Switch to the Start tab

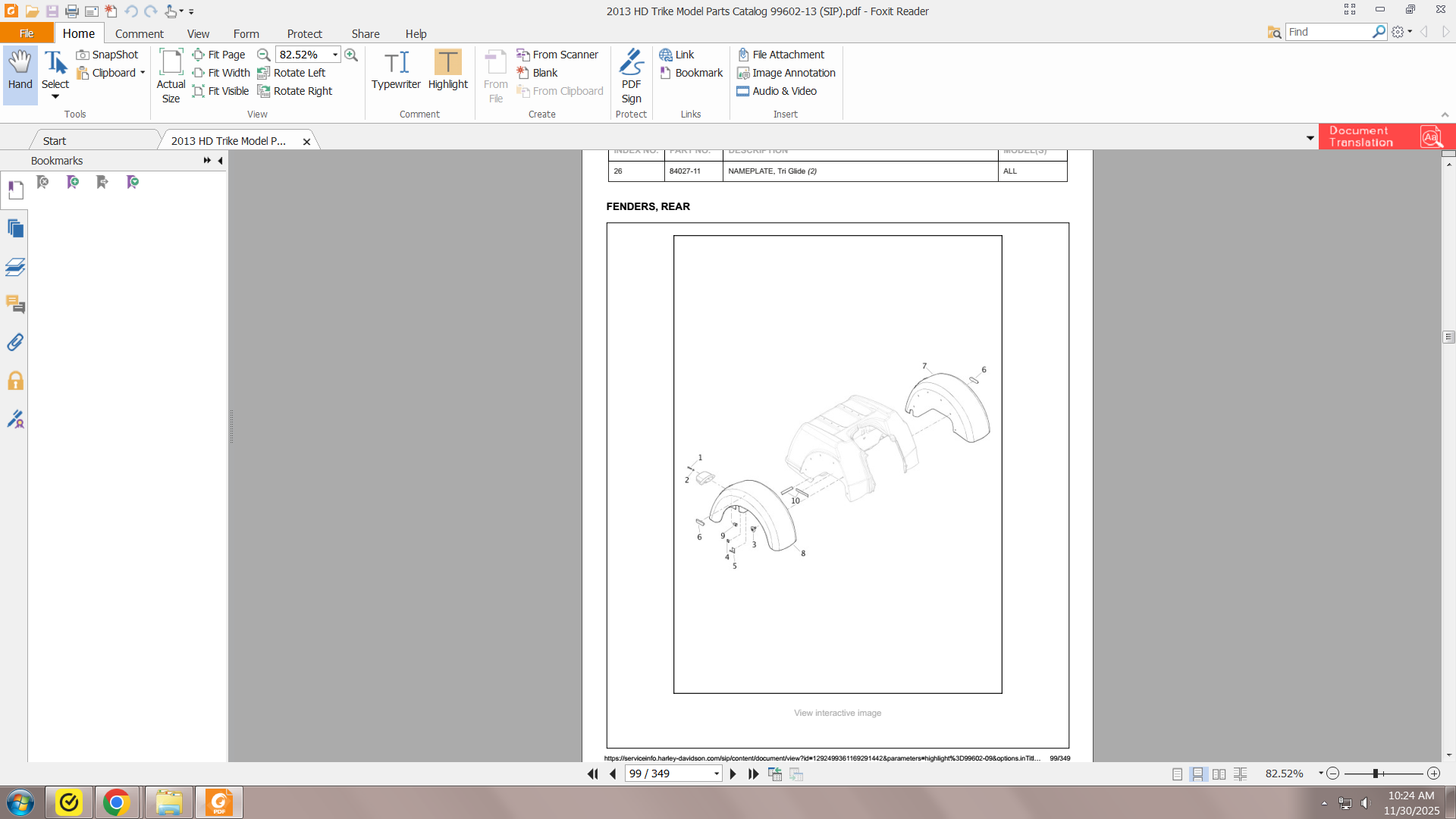(55, 141)
